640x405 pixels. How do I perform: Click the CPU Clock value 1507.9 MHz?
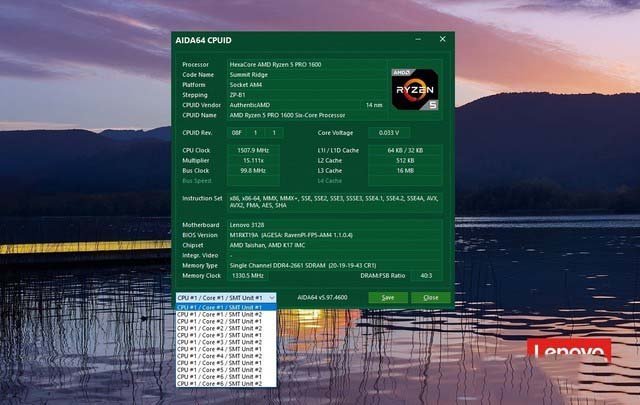click(253, 150)
